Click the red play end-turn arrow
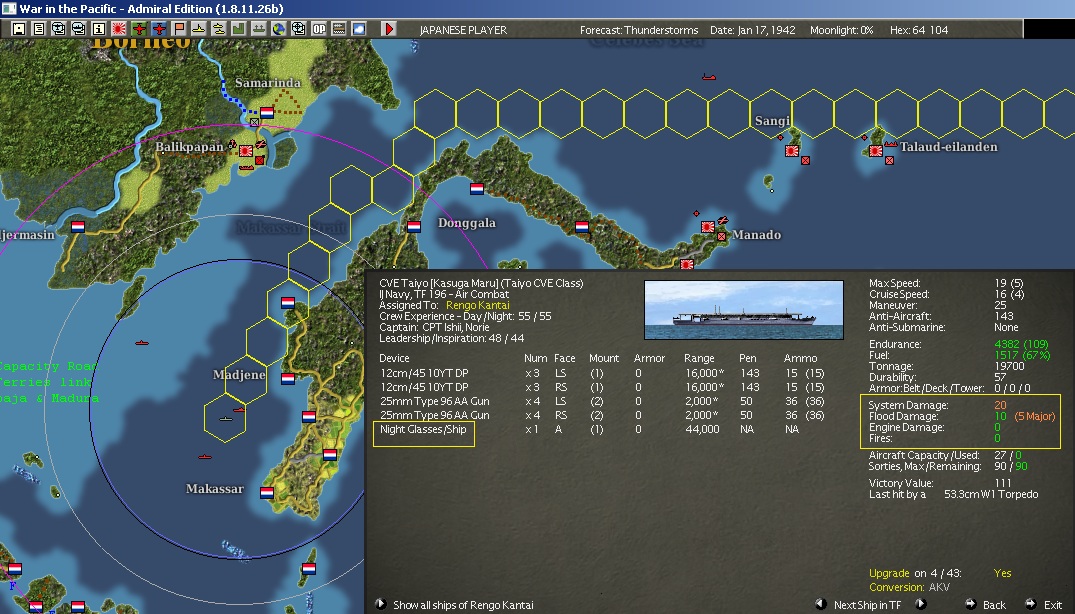 coord(389,29)
